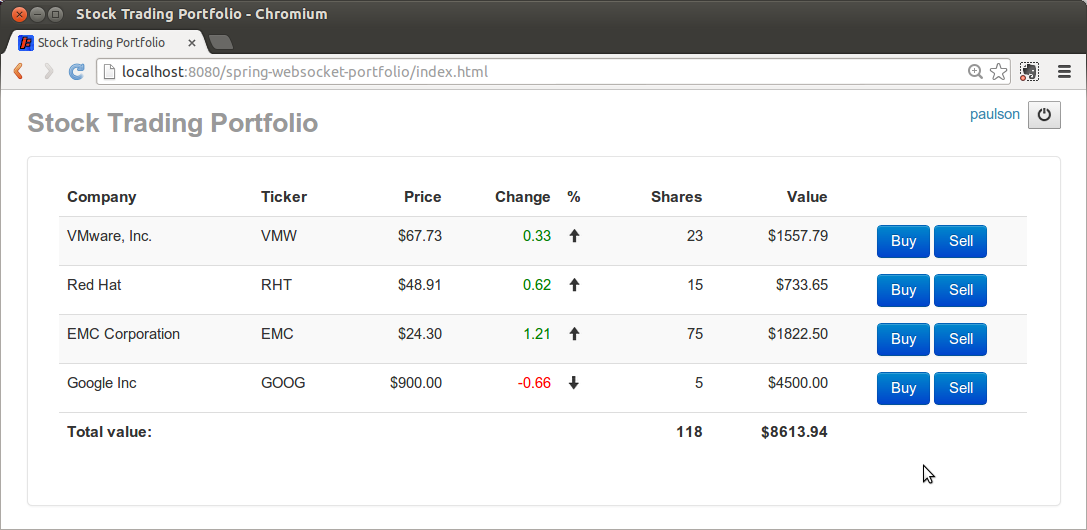The image size is (1087, 530).
Task: Click the paulson username link
Action: (x=994, y=114)
